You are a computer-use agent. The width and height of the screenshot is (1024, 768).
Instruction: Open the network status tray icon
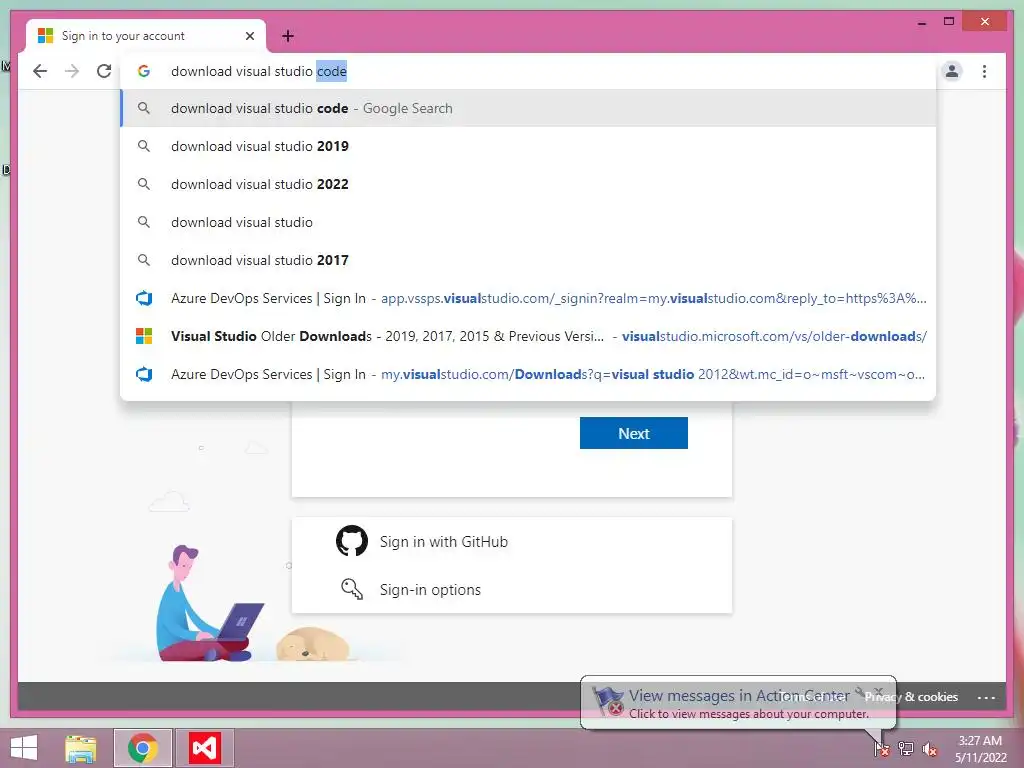tap(906, 748)
